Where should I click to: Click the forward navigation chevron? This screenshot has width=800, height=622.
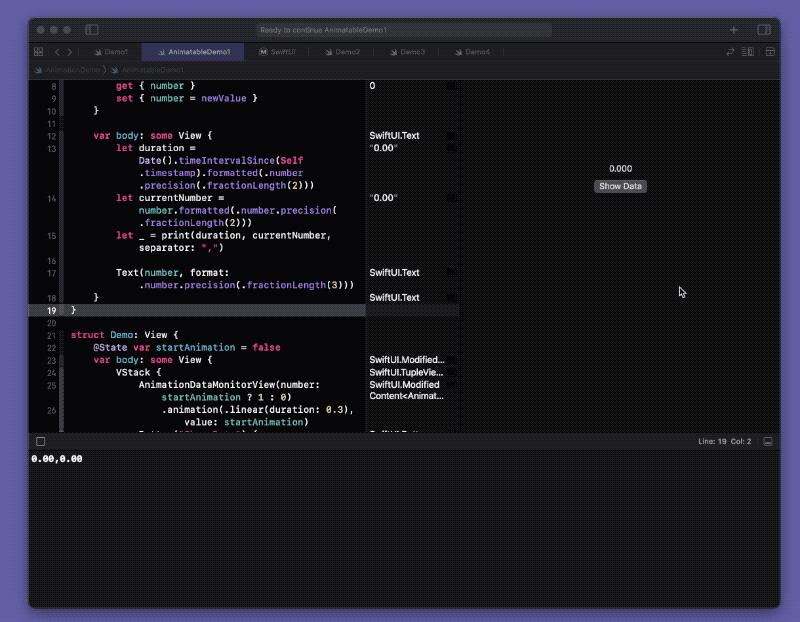(x=69, y=52)
